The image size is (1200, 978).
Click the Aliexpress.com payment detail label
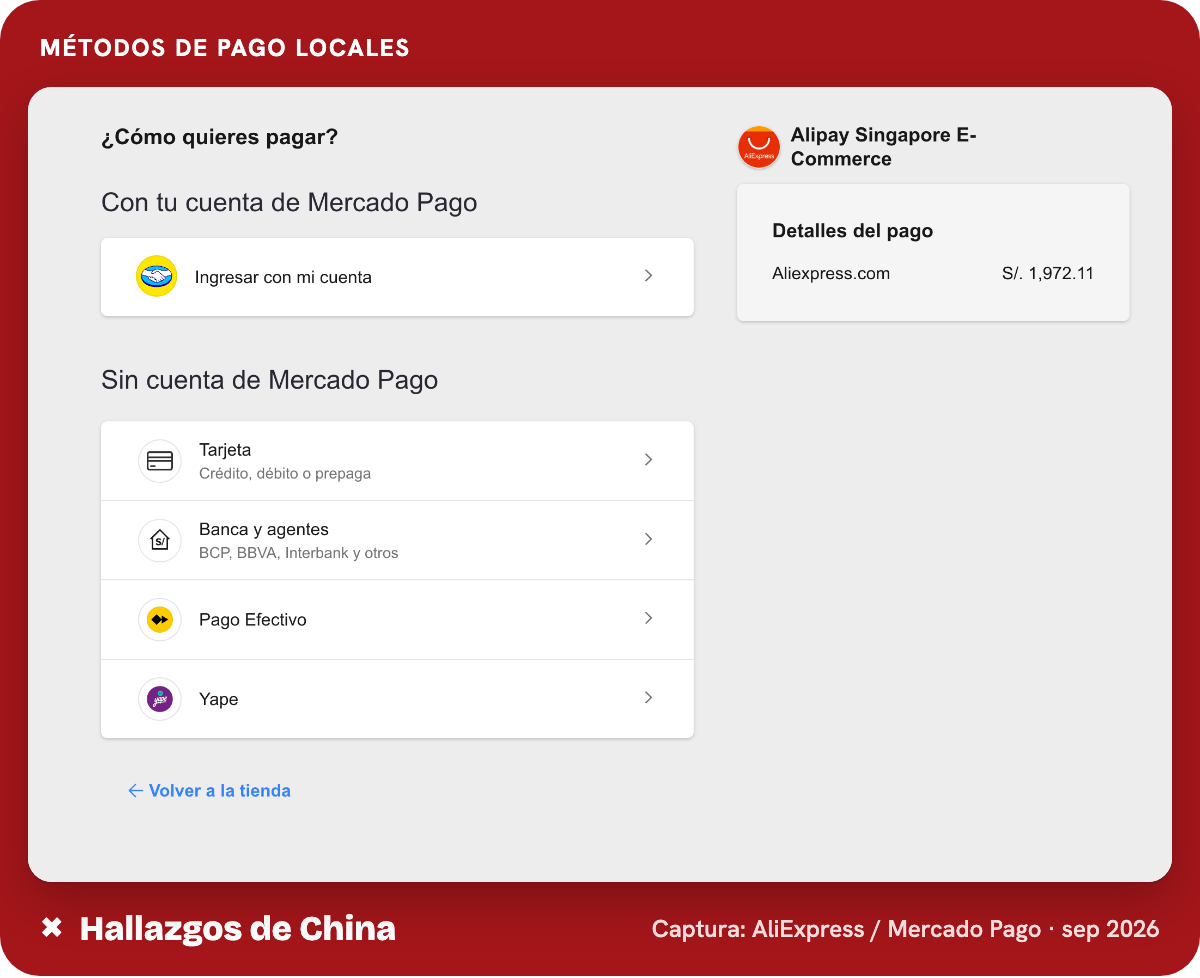pos(831,273)
